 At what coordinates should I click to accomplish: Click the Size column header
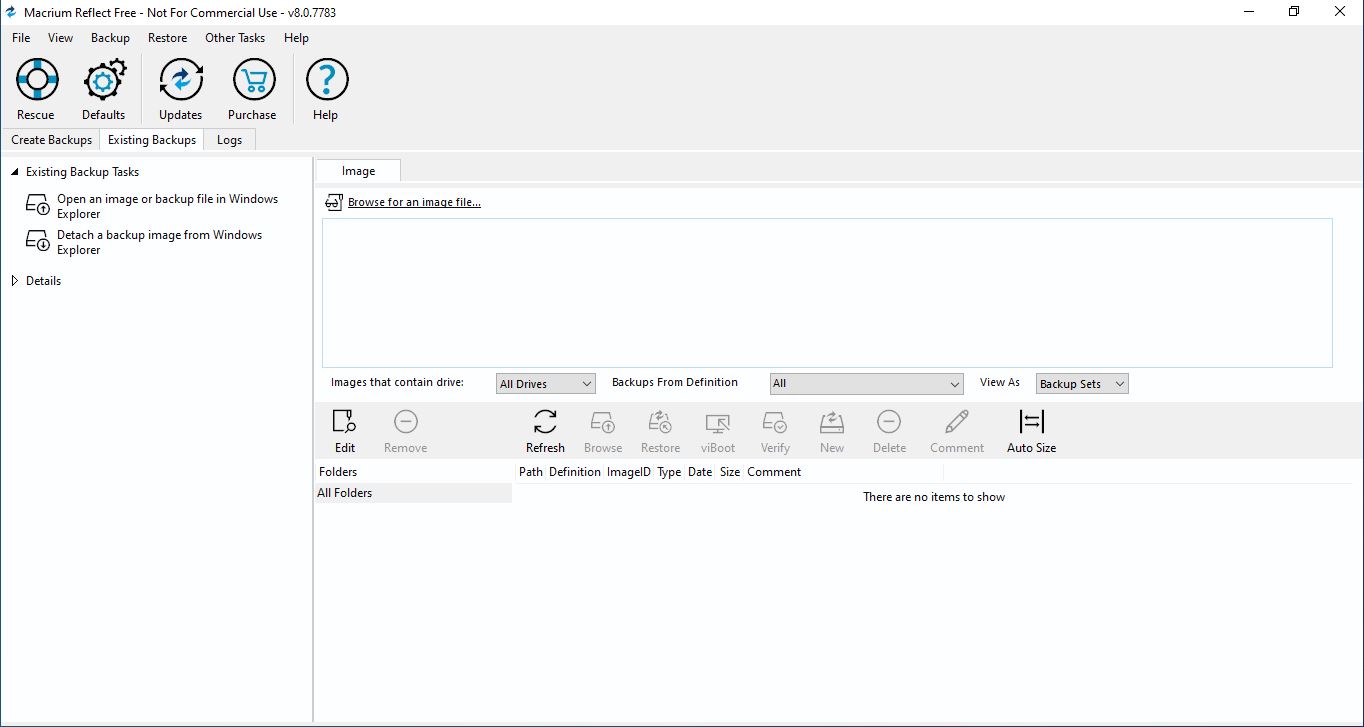[730, 472]
